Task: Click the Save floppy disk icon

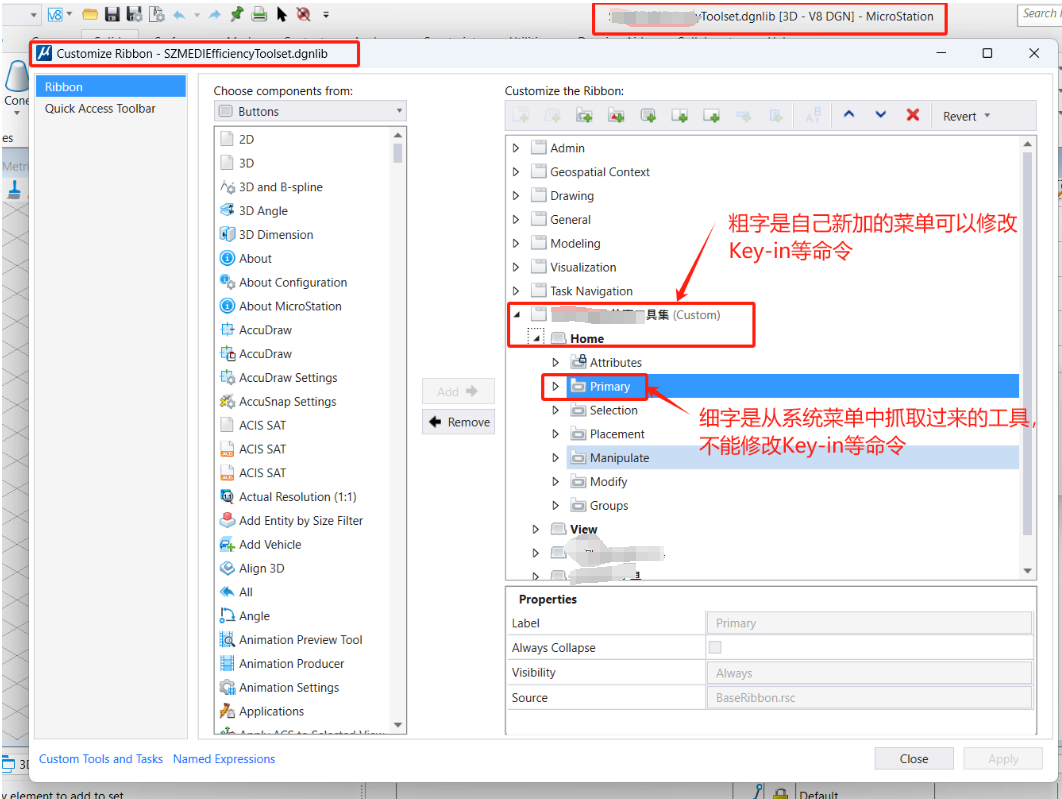Action: pyautogui.click(x=112, y=14)
